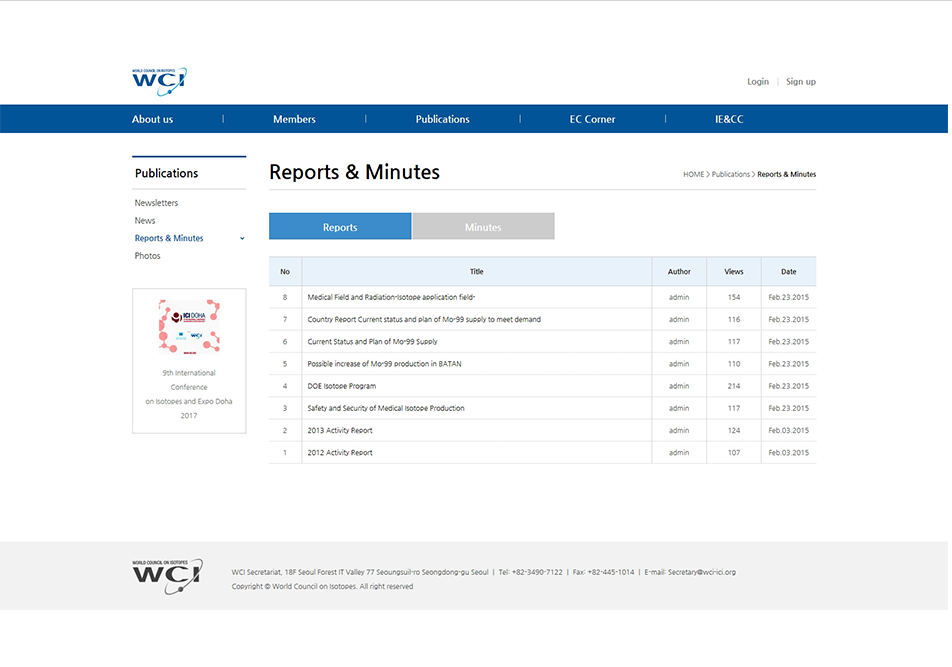The image size is (952, 667).
Task: Click the Sign up link
Action: [800, 82]
